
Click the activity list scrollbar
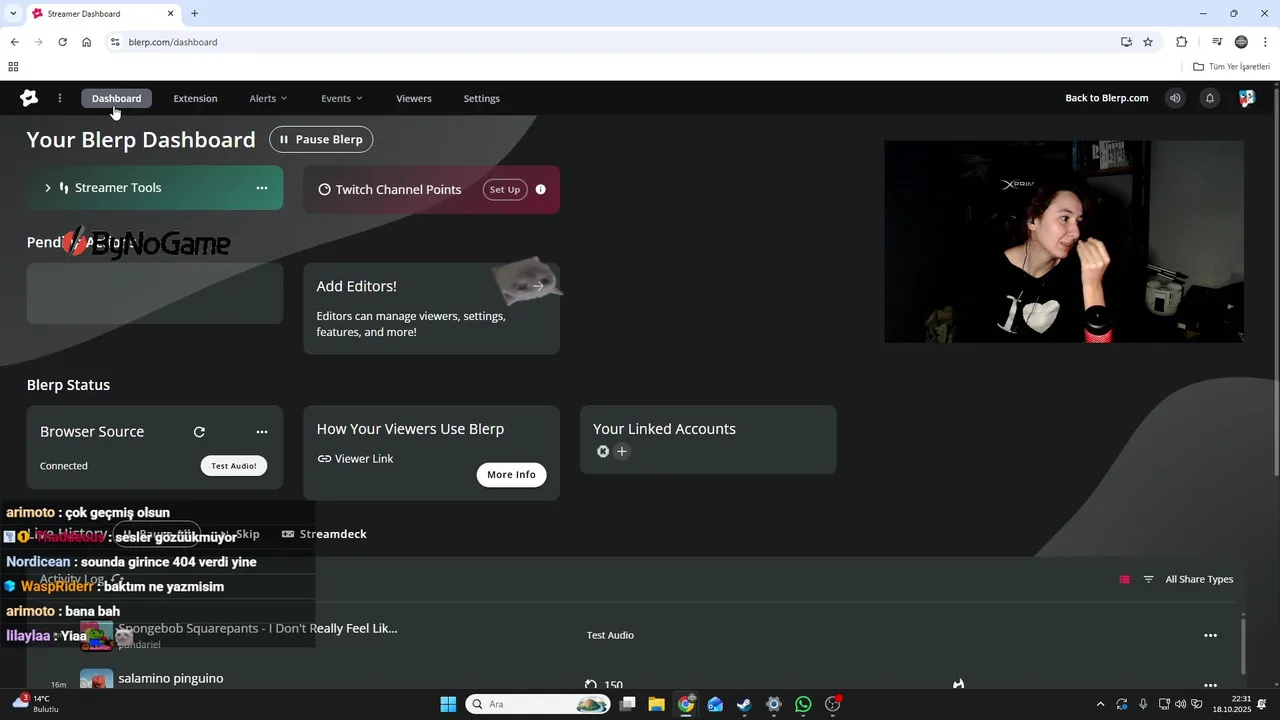click(1245, 645)
